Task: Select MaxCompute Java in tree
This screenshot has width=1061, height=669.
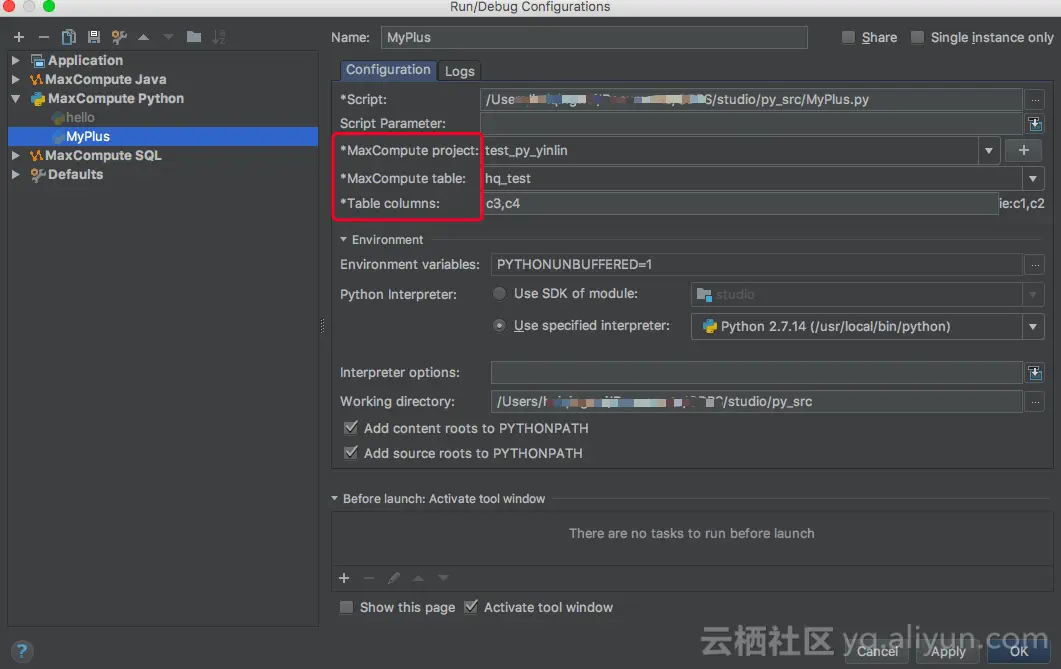Action: pyautogui.click(x=106, y=79)
